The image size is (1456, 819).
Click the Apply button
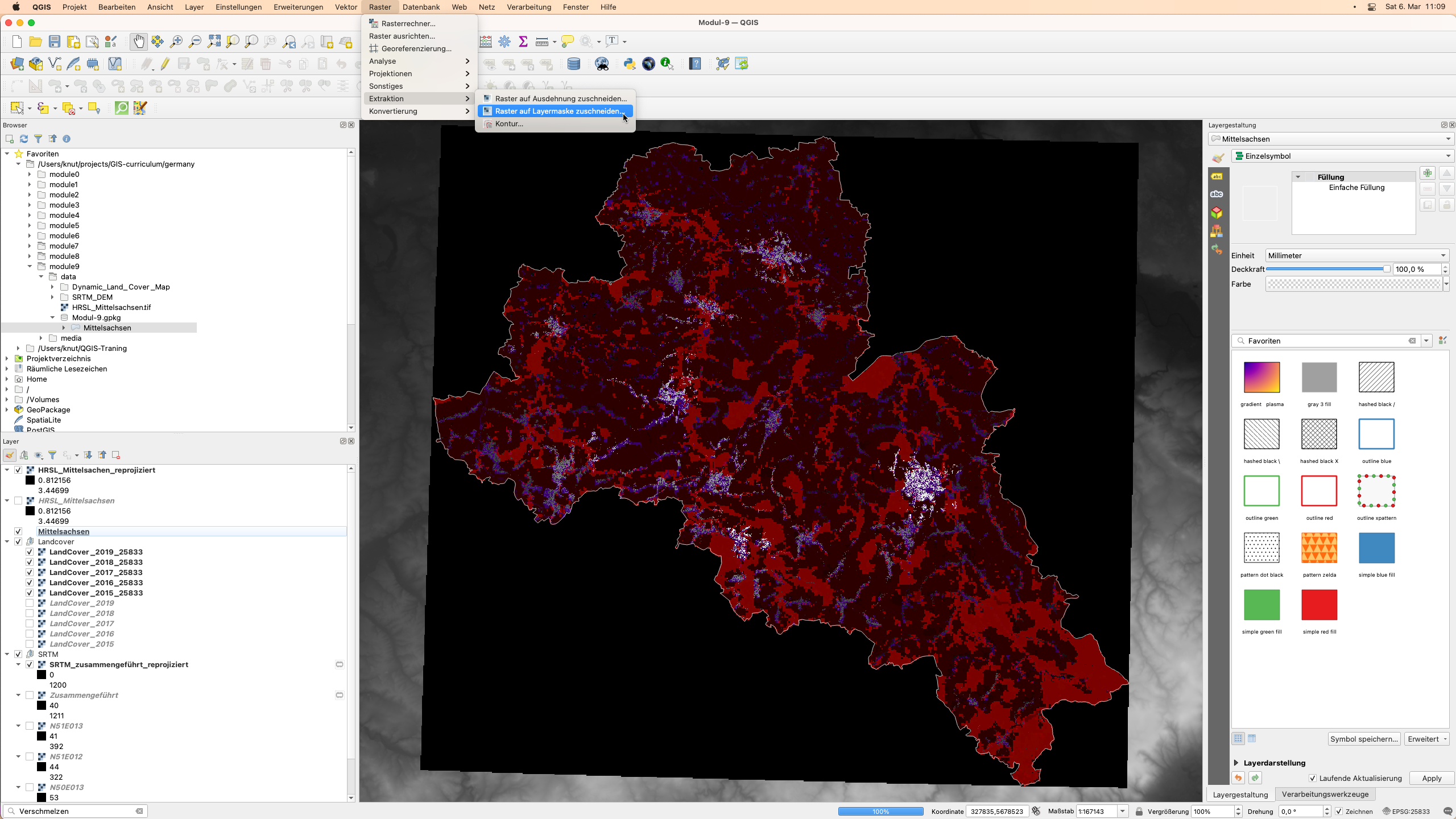[1432, 778]
